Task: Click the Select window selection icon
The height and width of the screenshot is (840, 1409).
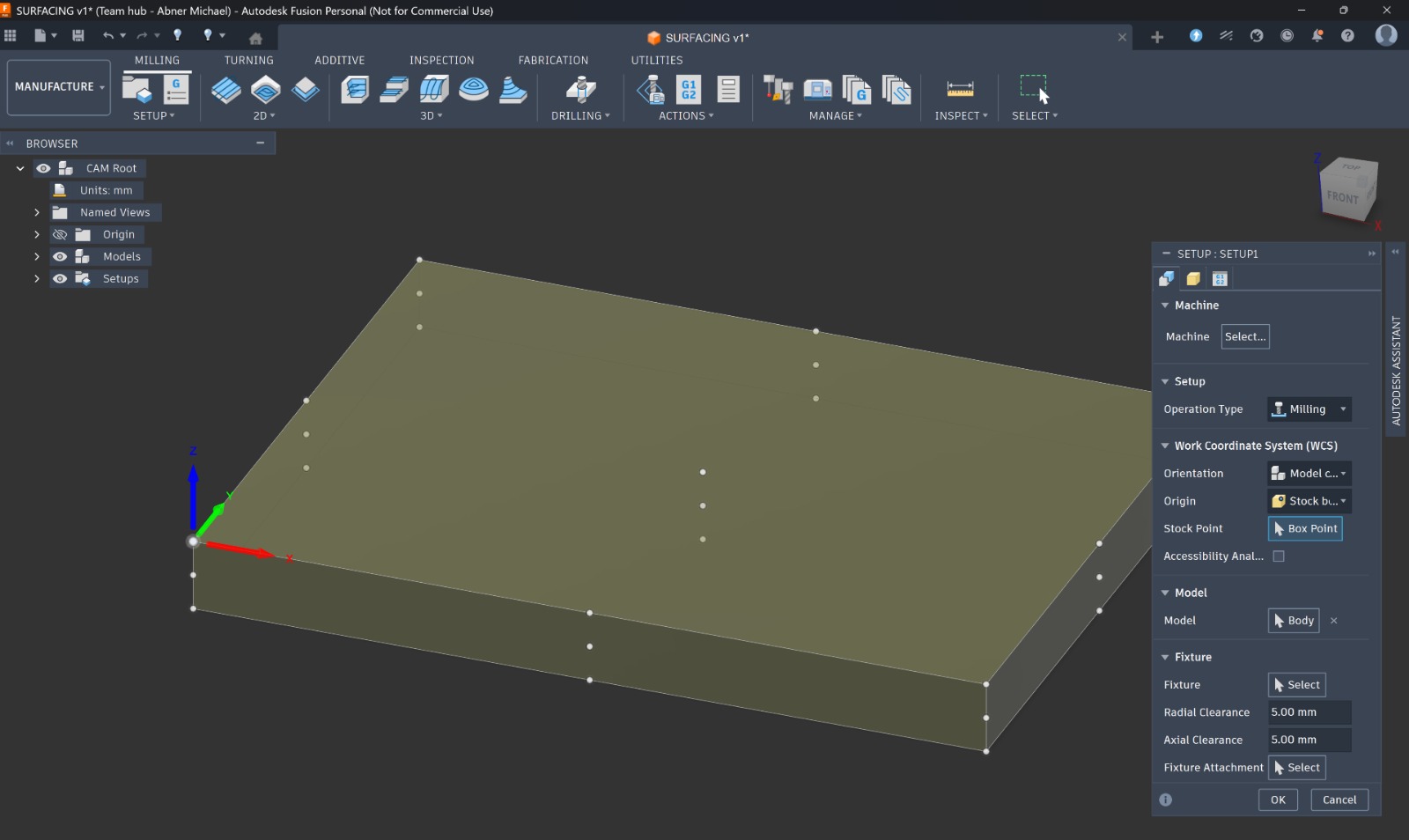Action: point(1035,89)
